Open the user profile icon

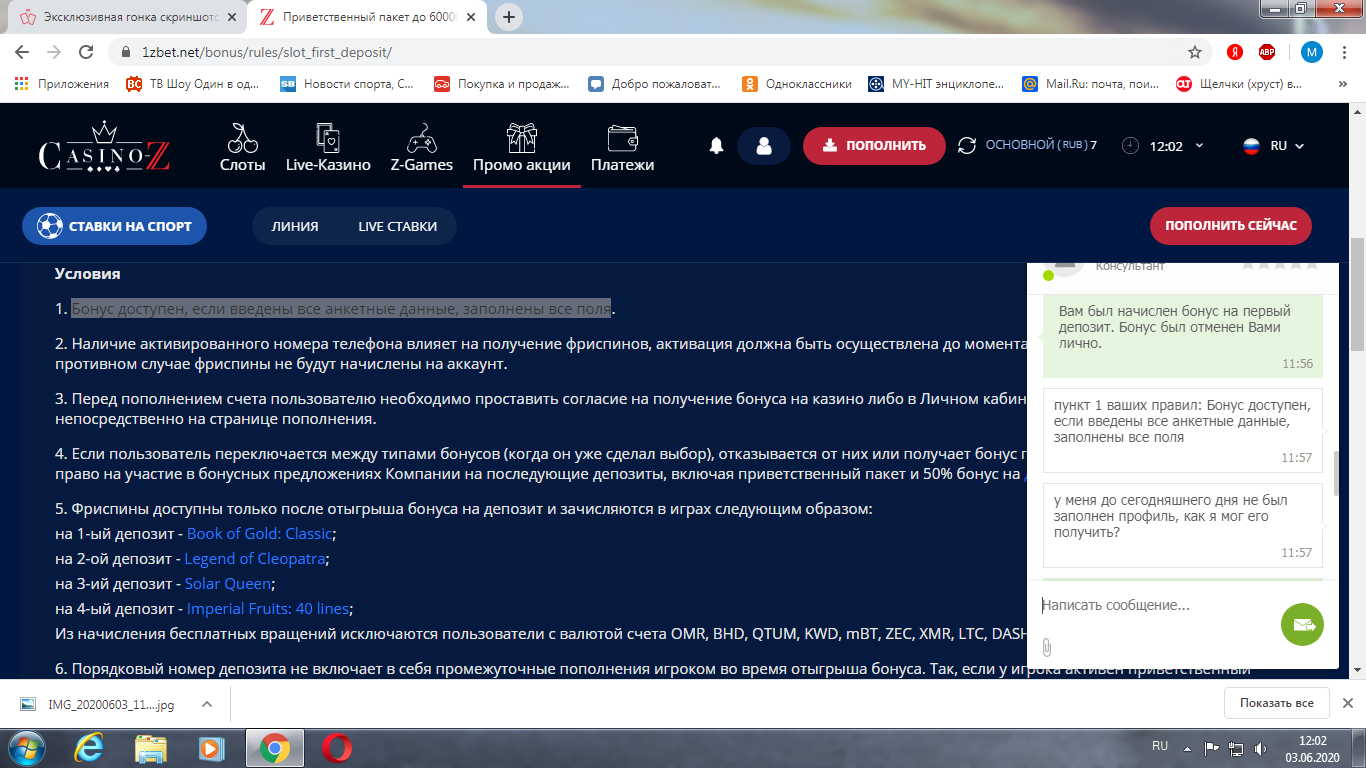[x=764, y=146]
